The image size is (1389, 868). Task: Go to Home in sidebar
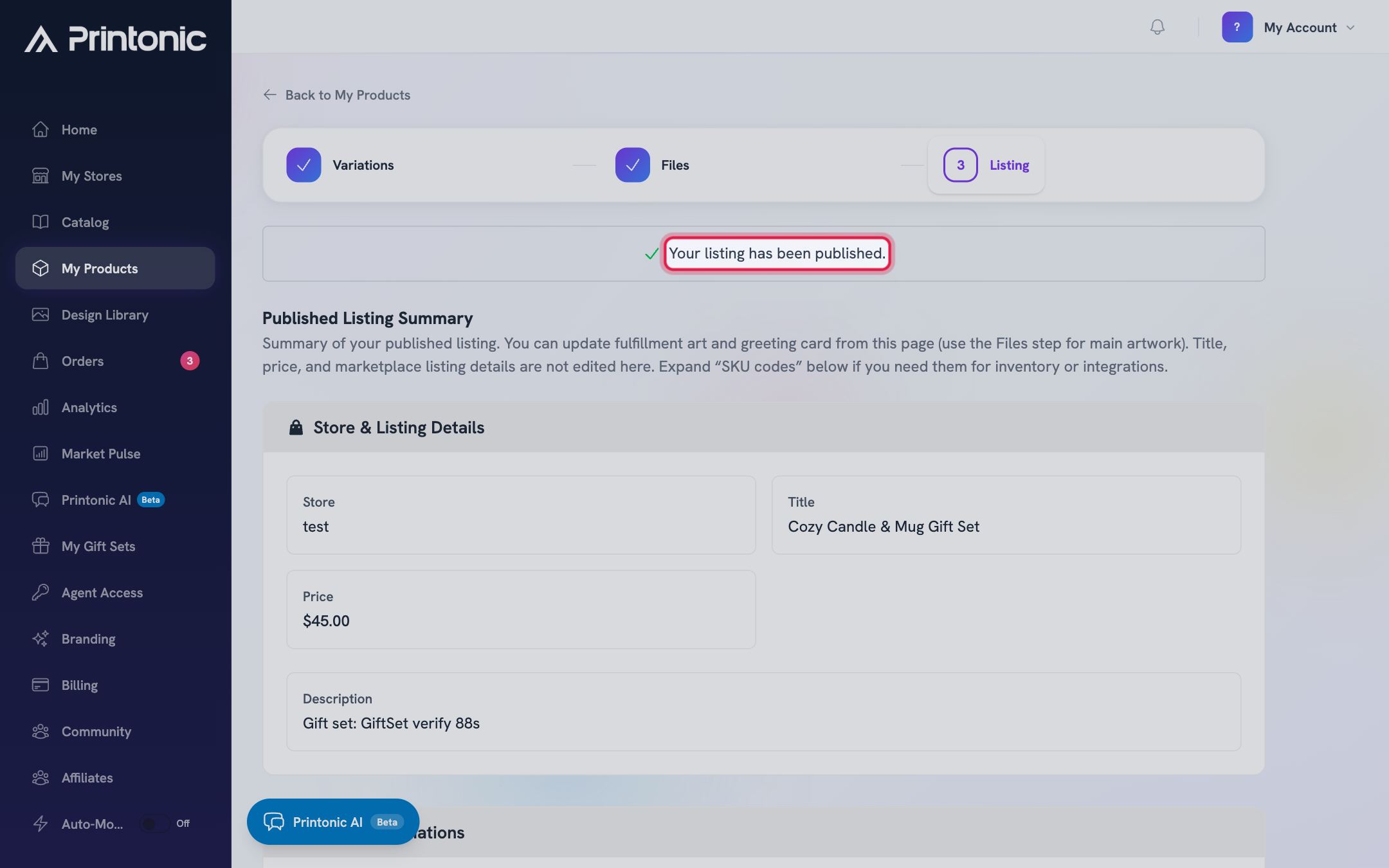point(115,129)
